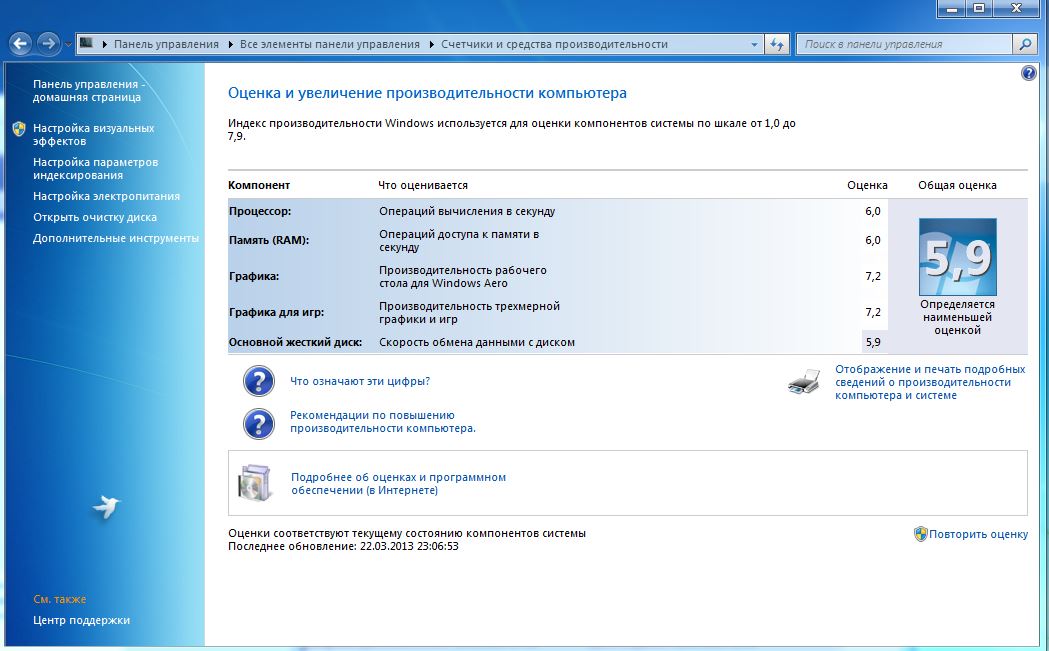Image resolution: width=1049 pixels, height=651 pixels.
Task: Click 'Скорость обмена данными с диском' description
Action: tap(477, 342)
